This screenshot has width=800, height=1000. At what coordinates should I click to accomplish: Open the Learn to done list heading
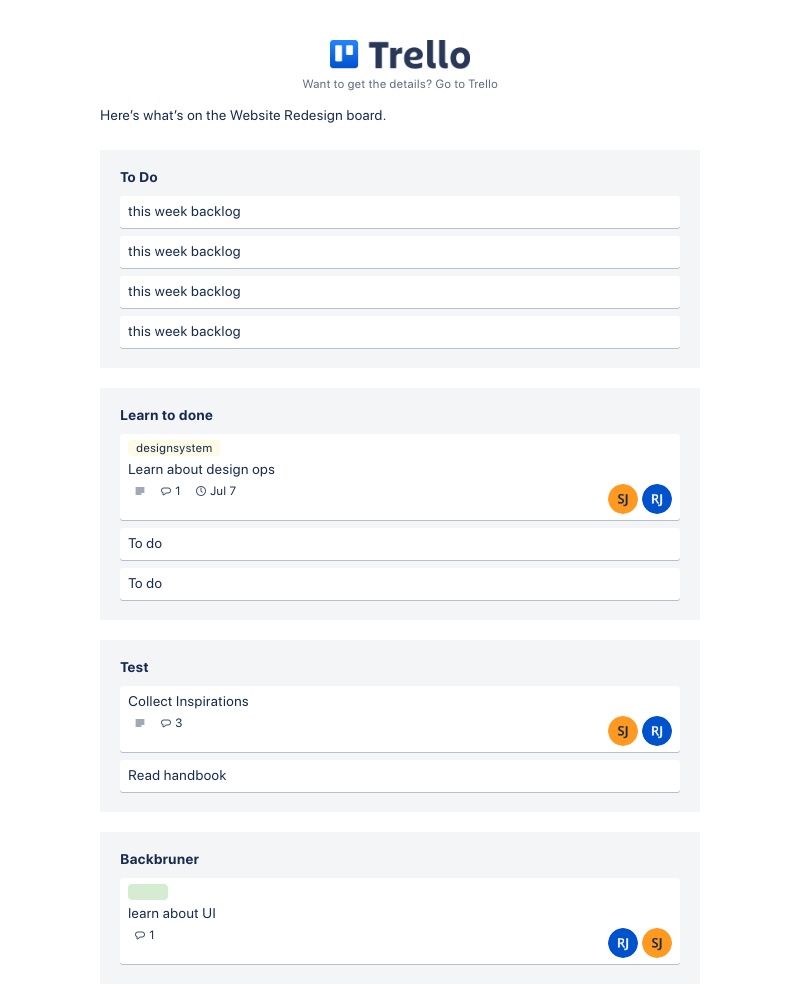(166, 415)
